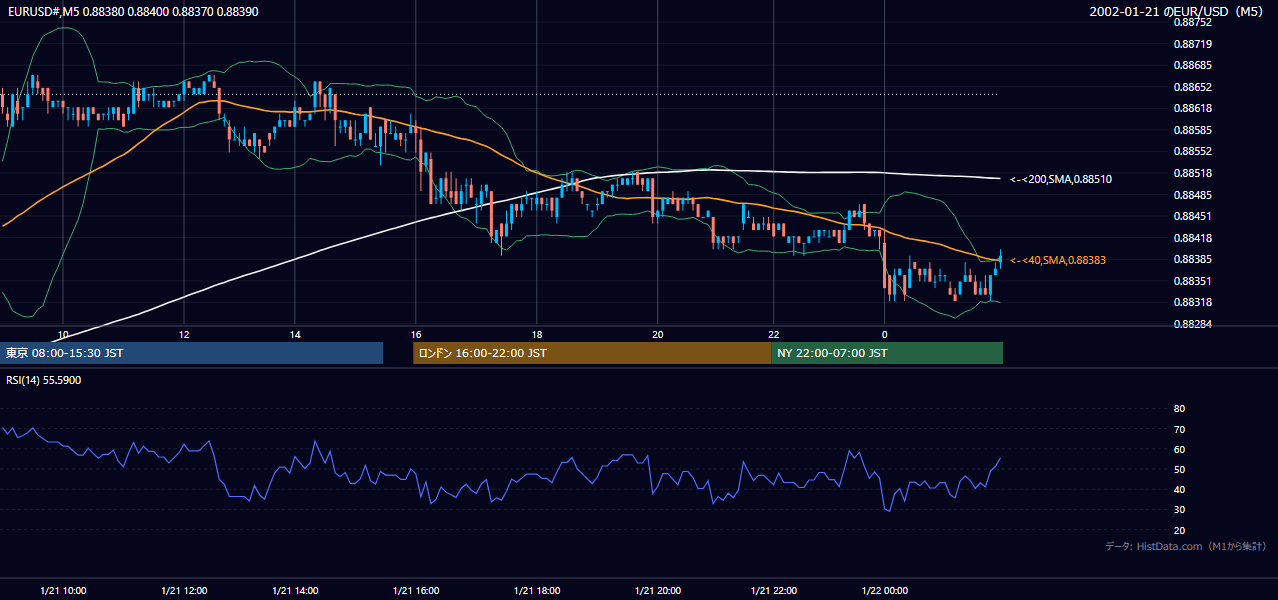
Task: Click price axis value 0.88752
Action: click(x=1192, y=22)
